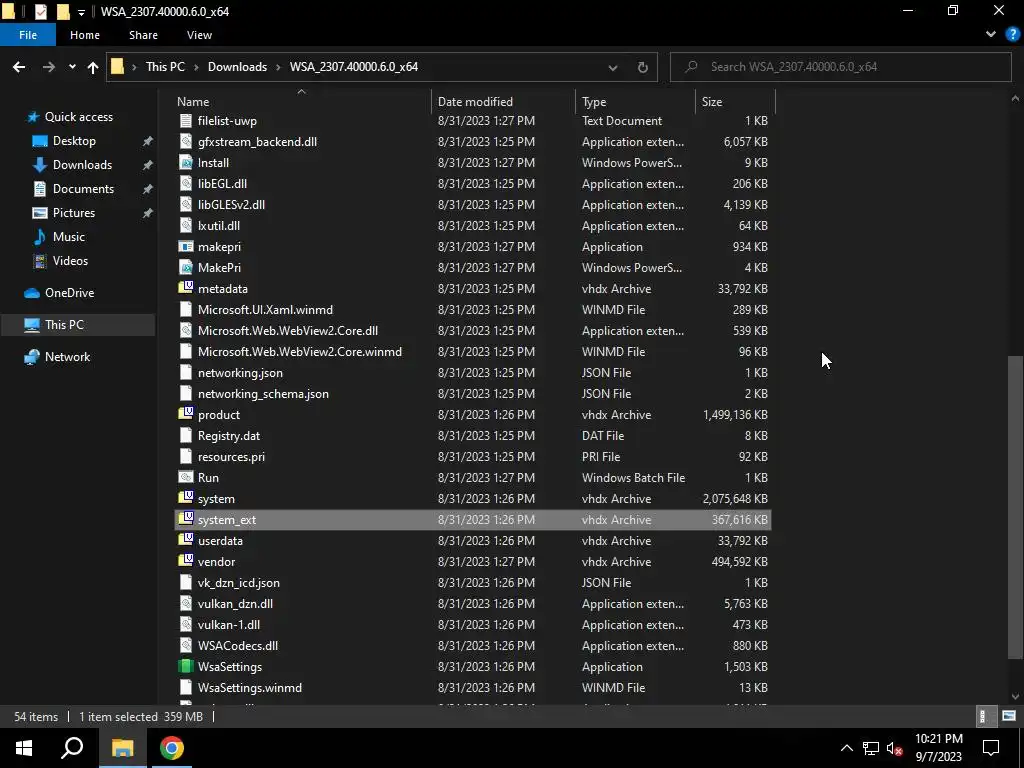Refresh the current folder
Screen dimensions: 1024x768
pyautogui.click(x=643, y=67)
